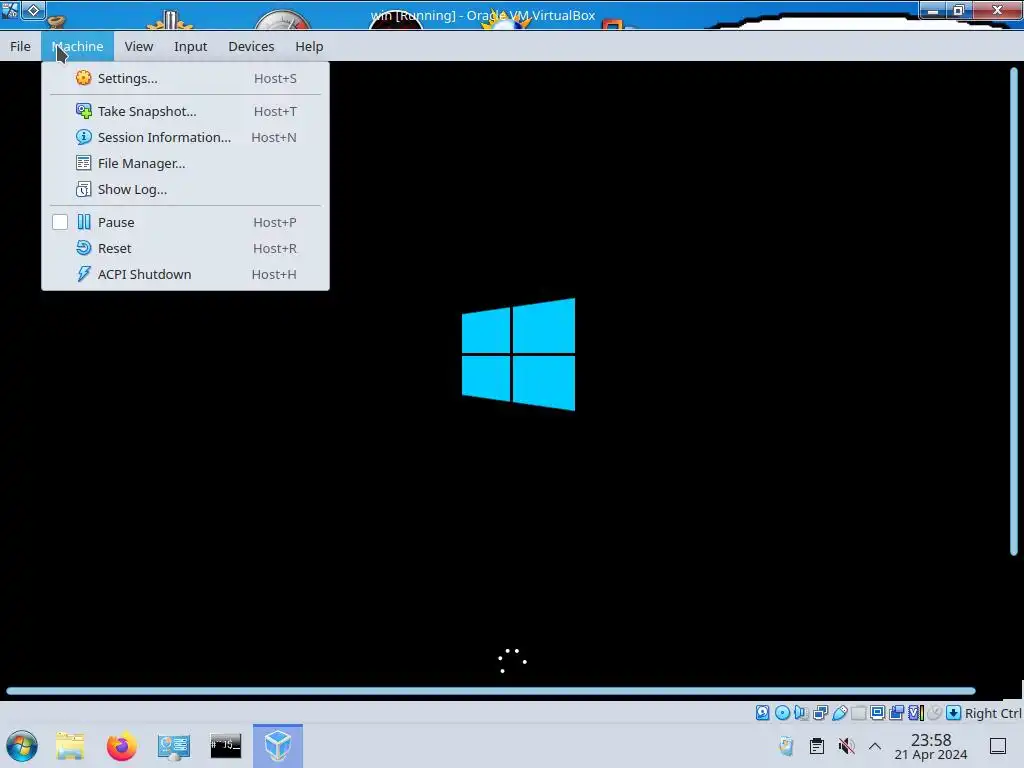Viewport: 1024px width, 768px height.
Task: Open the window menu icon in title bar
Action: (x=10, y=10)
